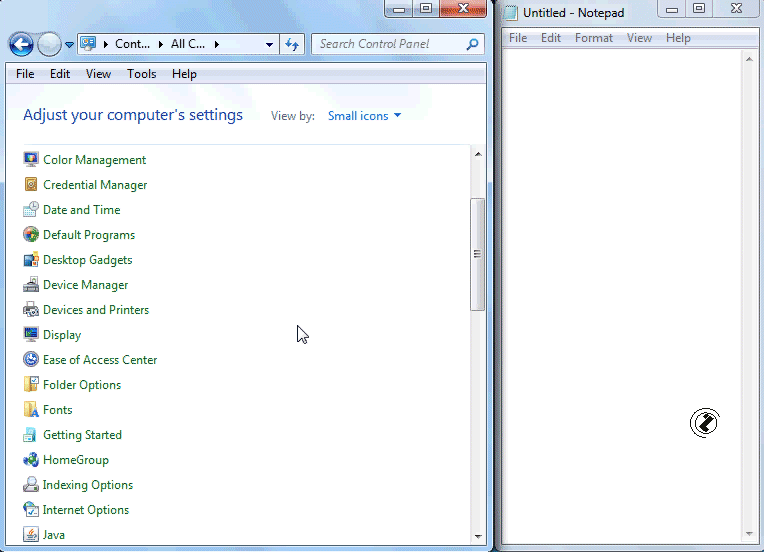Open the Tools menu in Control Panel

[x=141, y=74]
